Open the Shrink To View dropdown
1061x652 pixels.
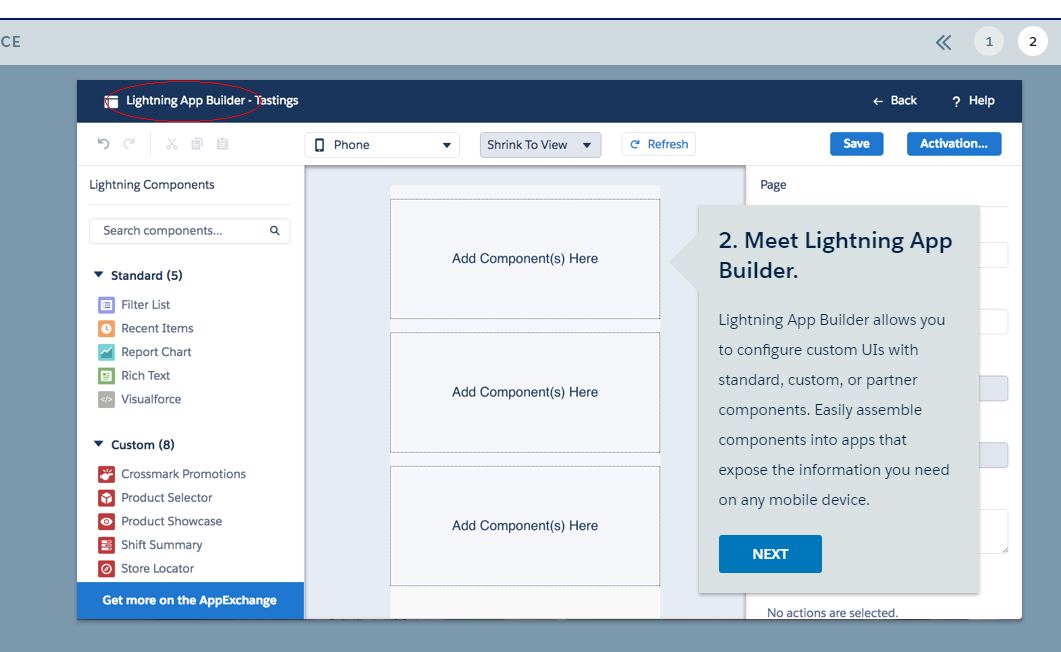(x=541, y=145)
